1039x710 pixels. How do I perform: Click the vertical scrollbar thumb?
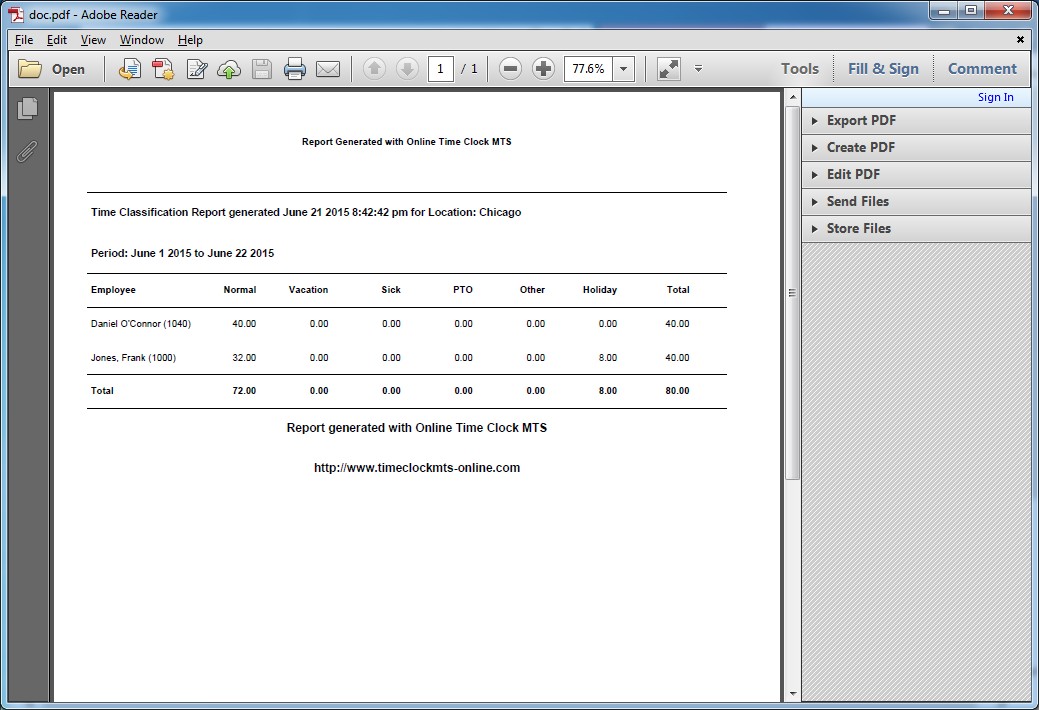(x=792, y=292)
